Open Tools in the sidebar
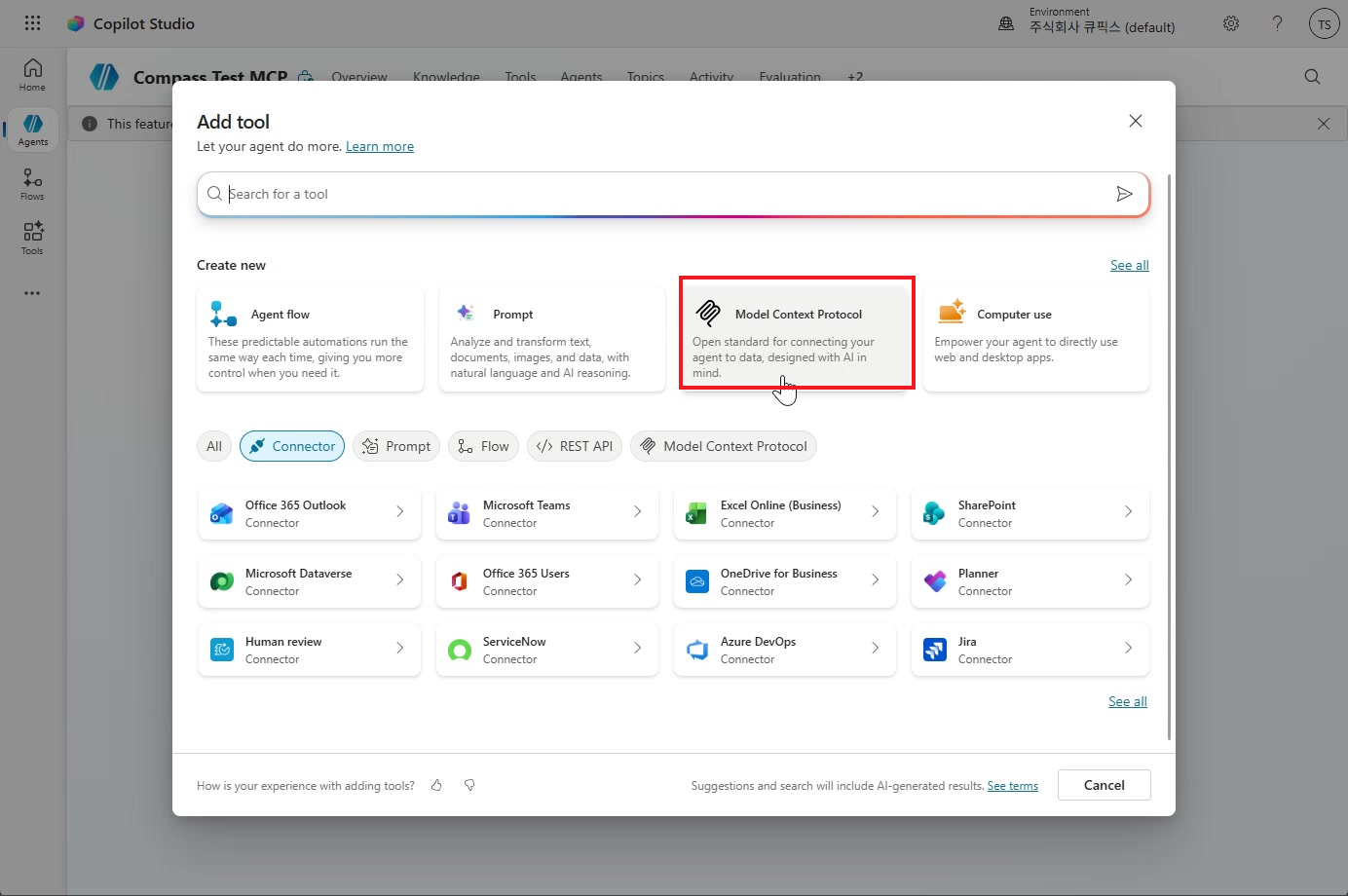 [32, 239]
